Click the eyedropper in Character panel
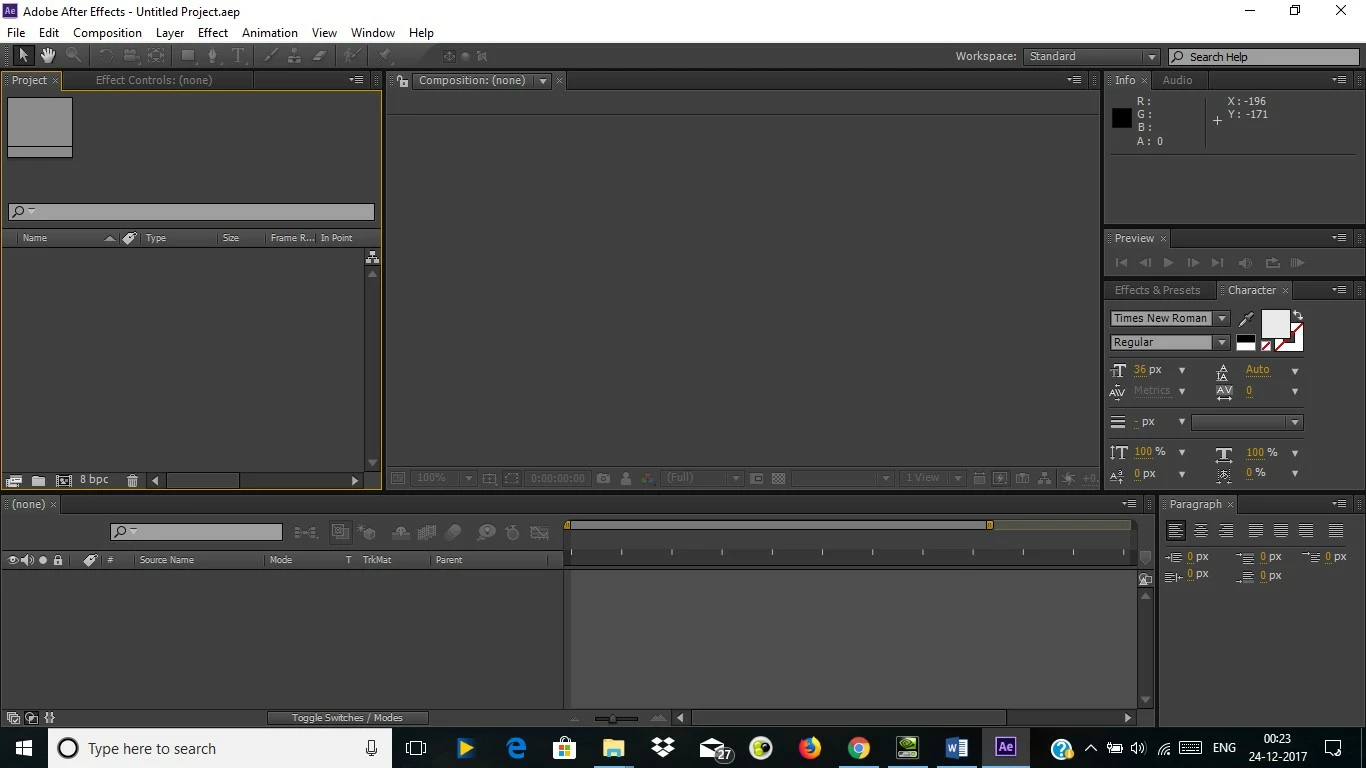 pos(1246,319)
